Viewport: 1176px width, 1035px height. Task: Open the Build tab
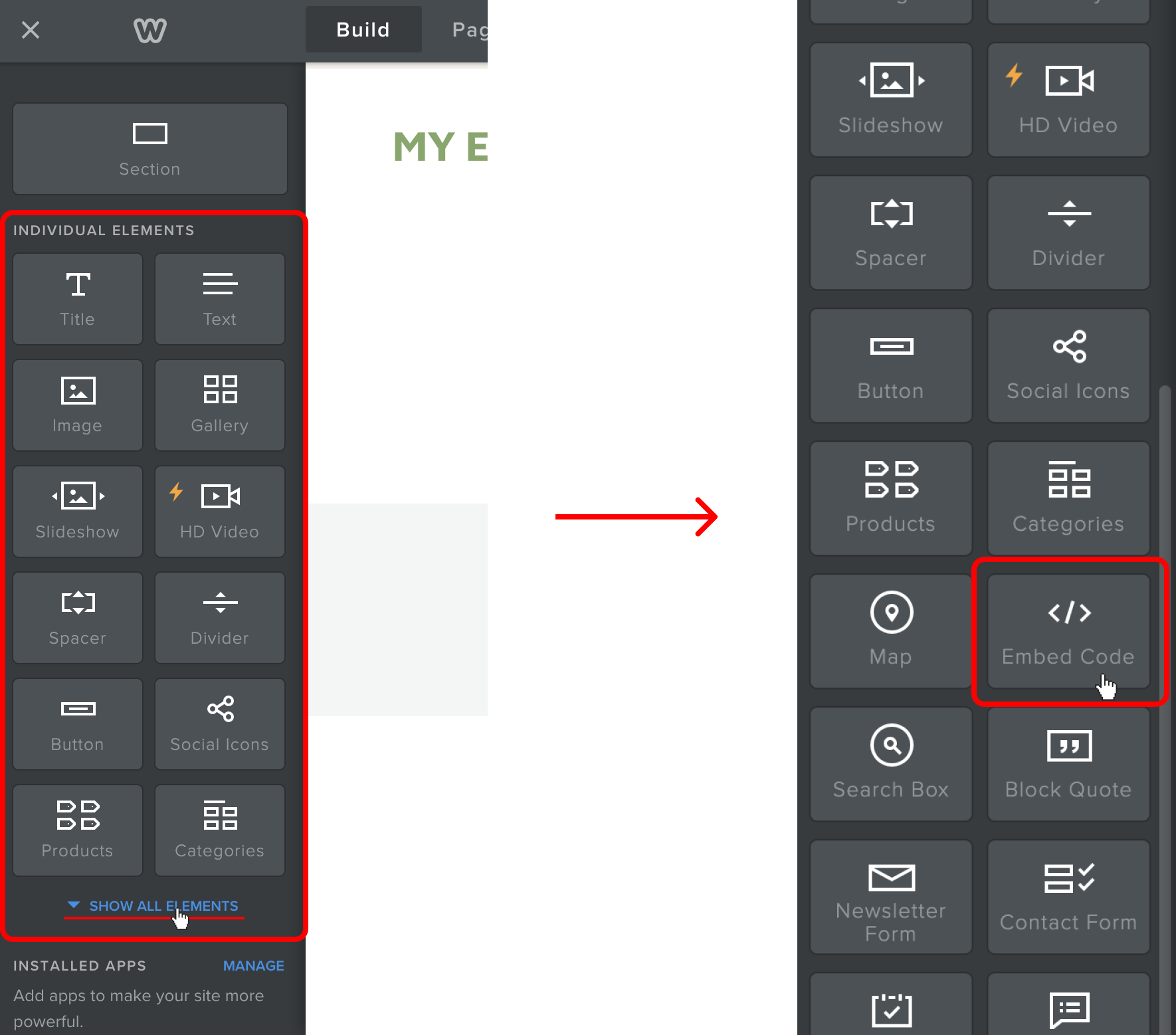[x=363, y=30]
